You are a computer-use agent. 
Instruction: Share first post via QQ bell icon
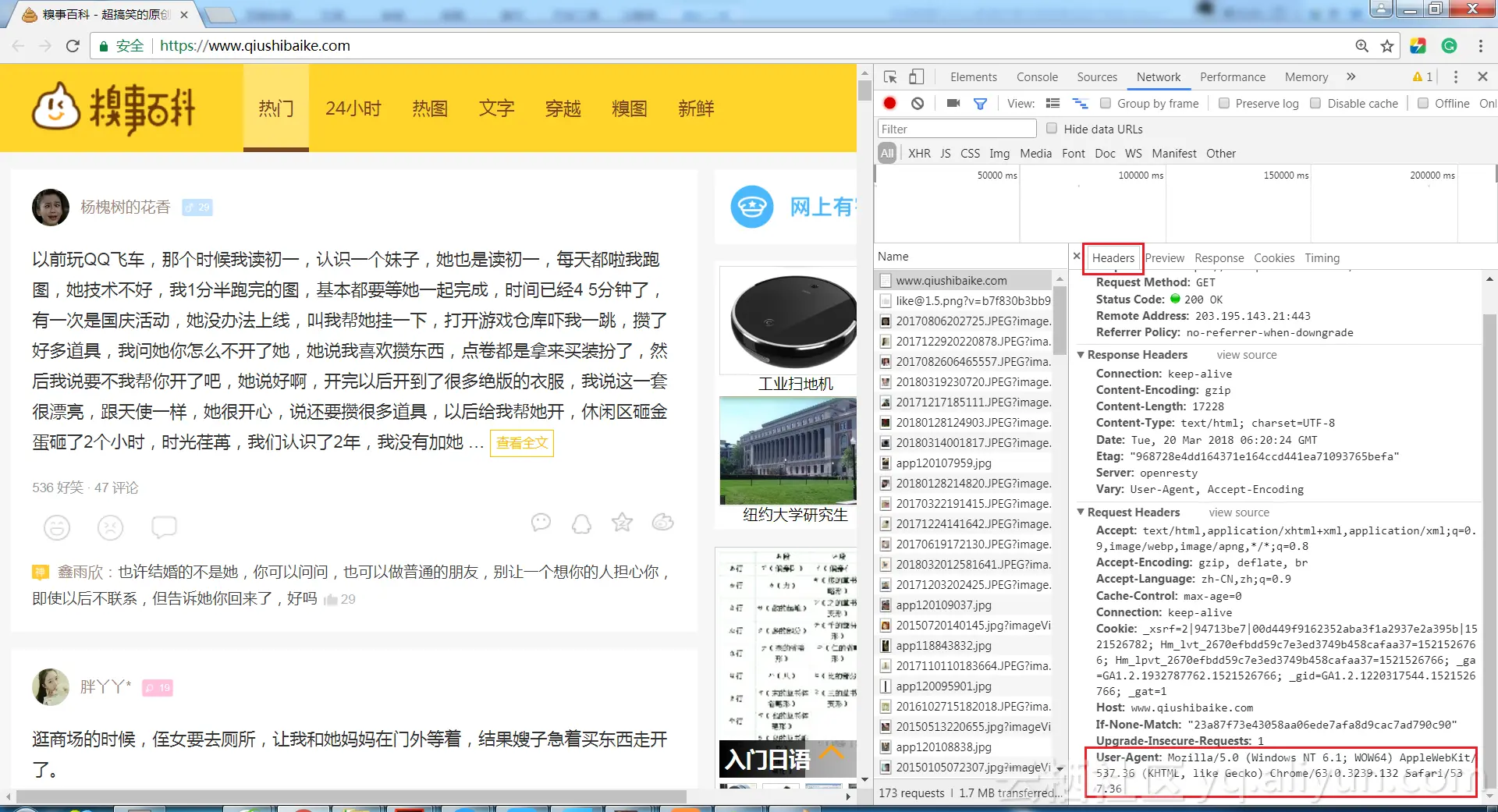pyautogui.click(x=581, y=523)
